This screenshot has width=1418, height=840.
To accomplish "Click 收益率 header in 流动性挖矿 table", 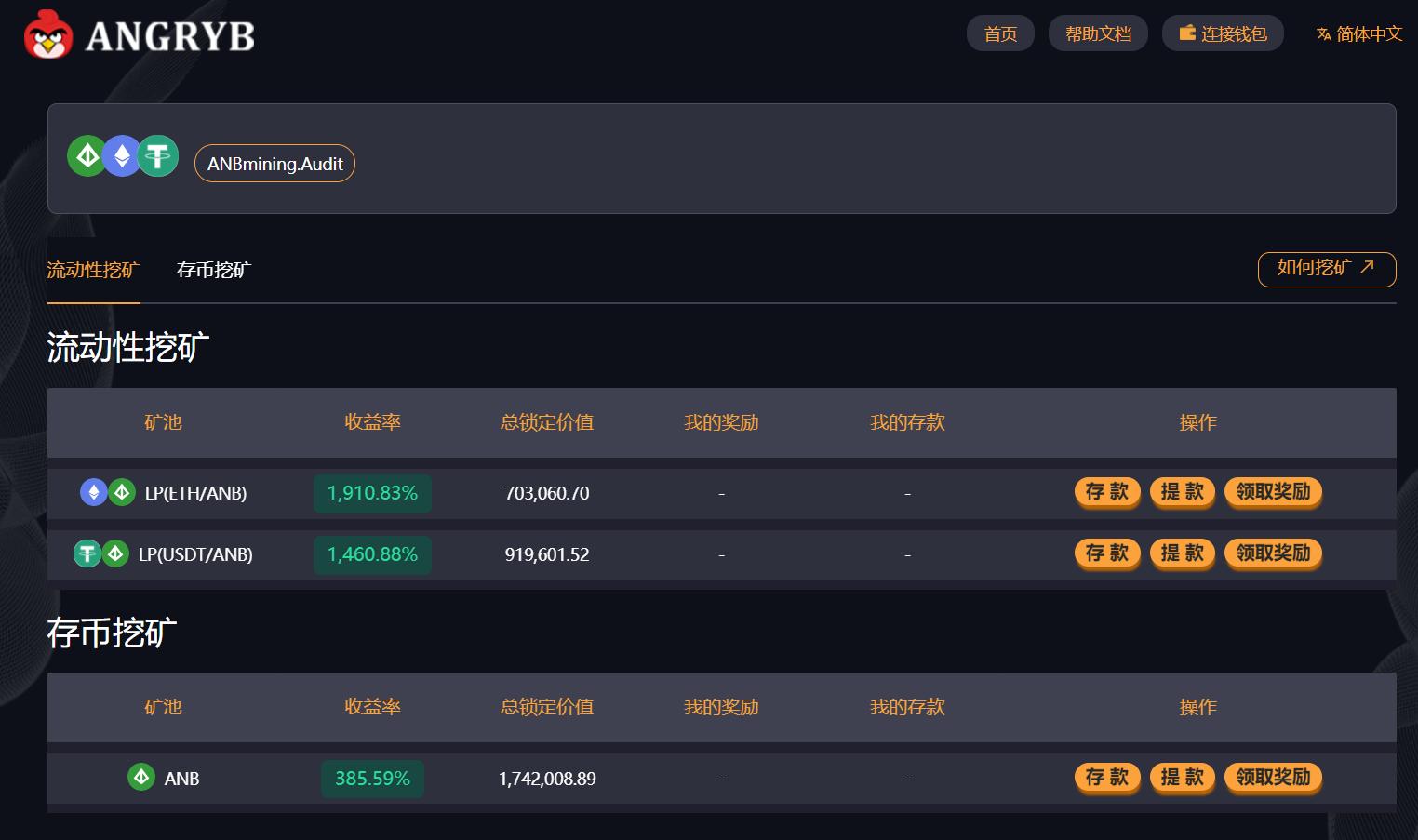I will [x=372, y=422].
